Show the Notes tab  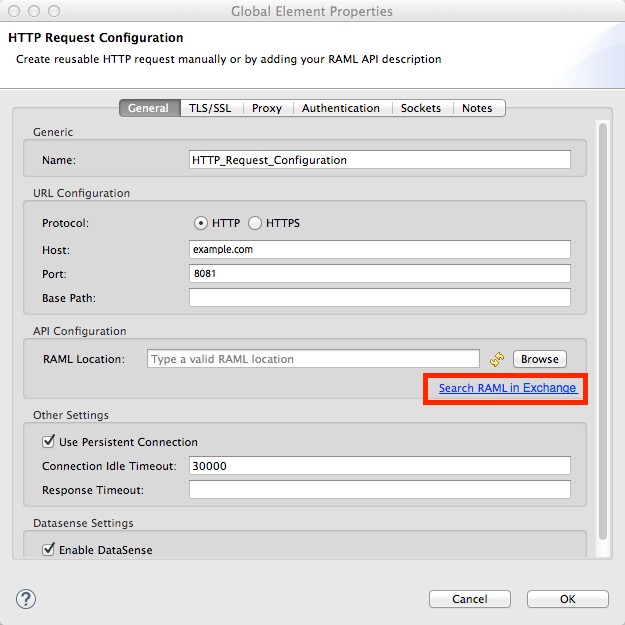pos(477,108)
